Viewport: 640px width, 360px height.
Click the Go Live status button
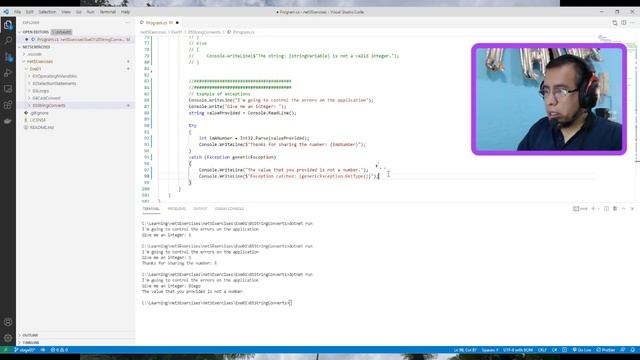pos(582,350)
